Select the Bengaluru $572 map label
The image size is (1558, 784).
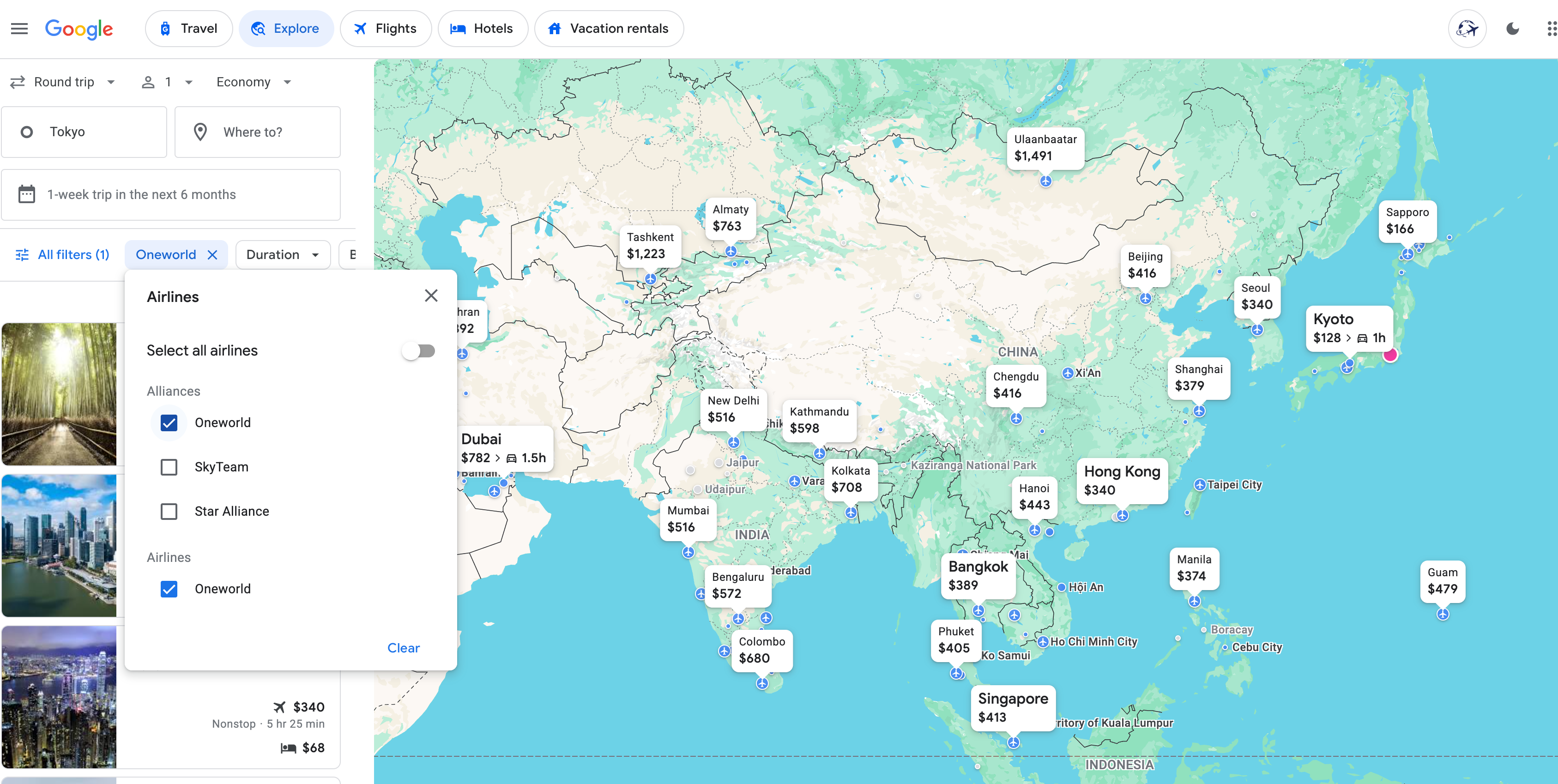(x=737, y=585)
